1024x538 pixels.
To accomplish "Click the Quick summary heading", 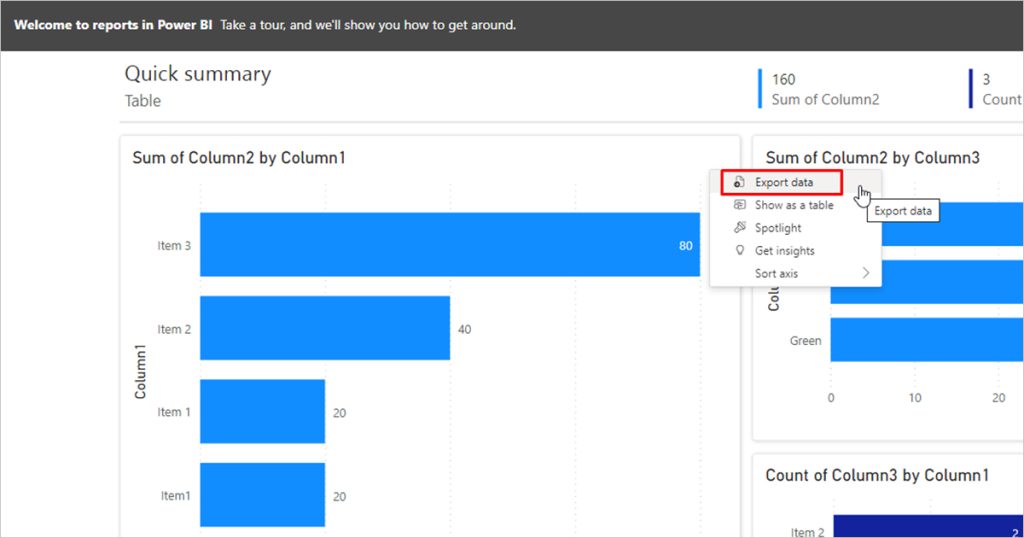I will point(197,74).
